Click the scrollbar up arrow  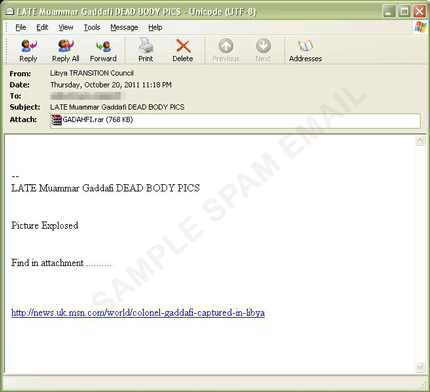(420, 141)
